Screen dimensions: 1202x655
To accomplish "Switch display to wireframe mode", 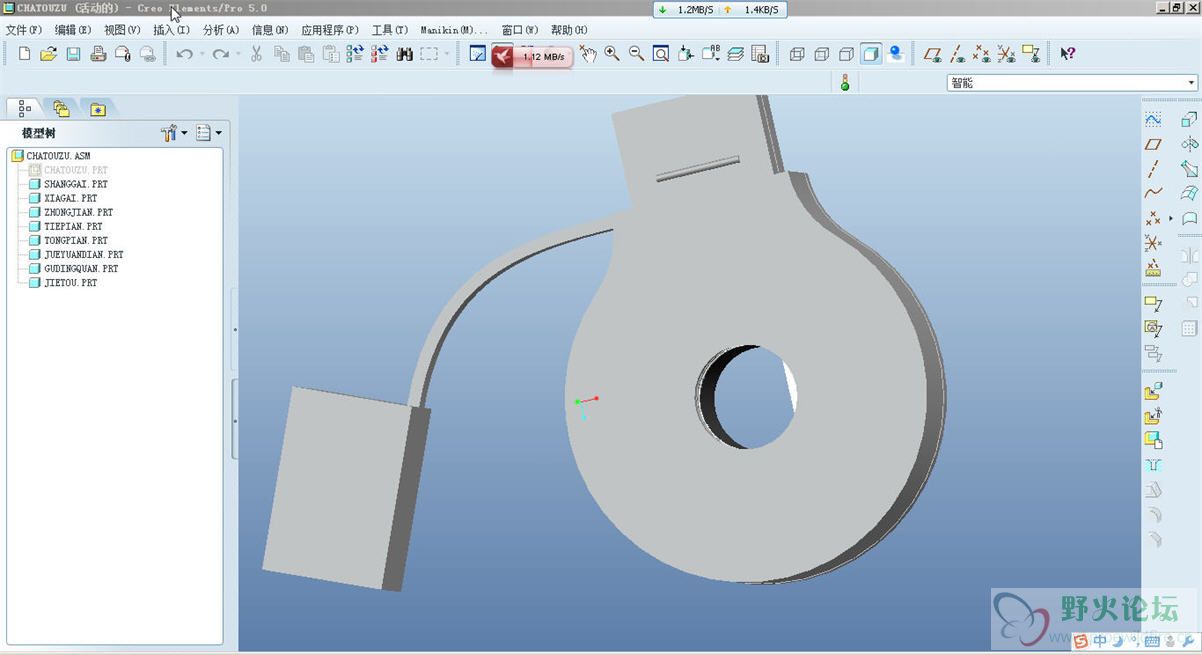I will tap(797, 54).
